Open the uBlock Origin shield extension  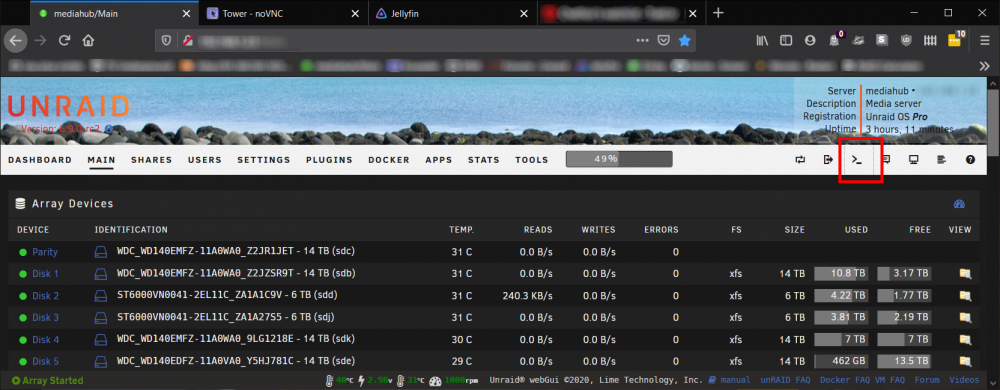click(906, 40)
